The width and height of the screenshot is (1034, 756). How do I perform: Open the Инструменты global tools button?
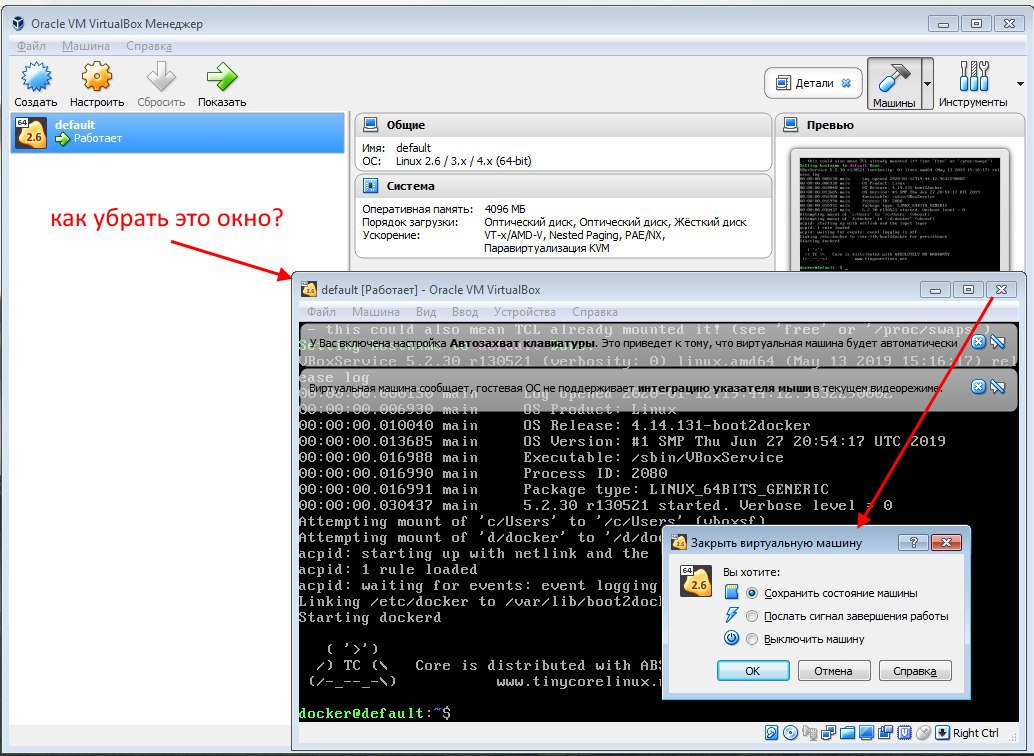(973, 83)
